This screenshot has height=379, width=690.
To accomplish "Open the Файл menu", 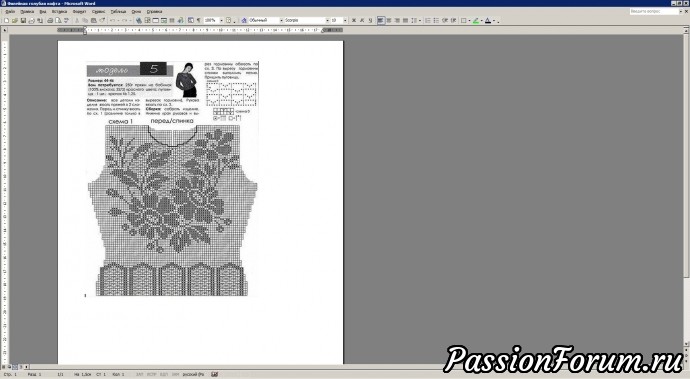I will [x=10, y=11].
